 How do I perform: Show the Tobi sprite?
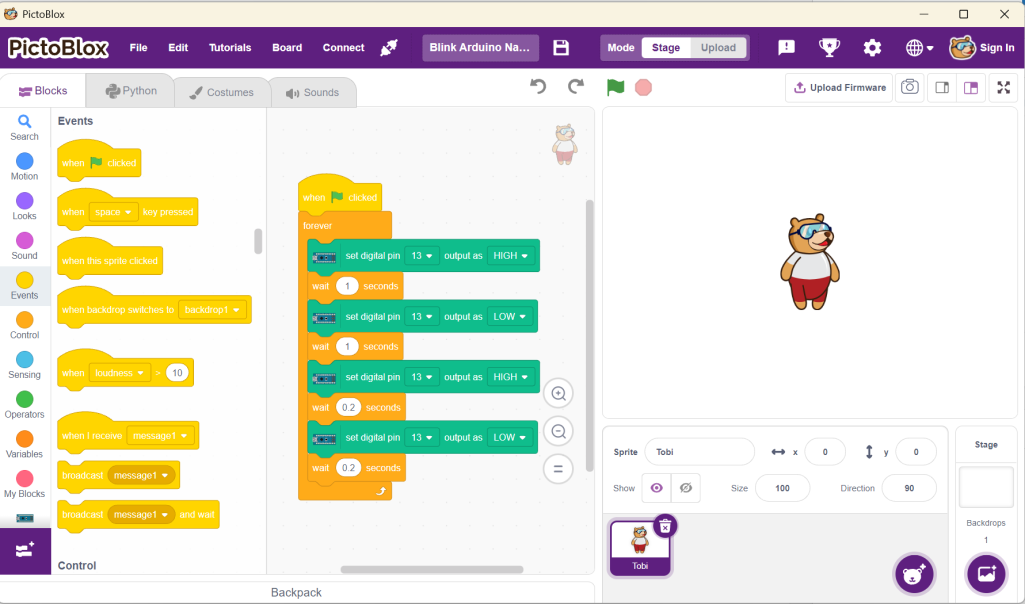click(658, 488)
